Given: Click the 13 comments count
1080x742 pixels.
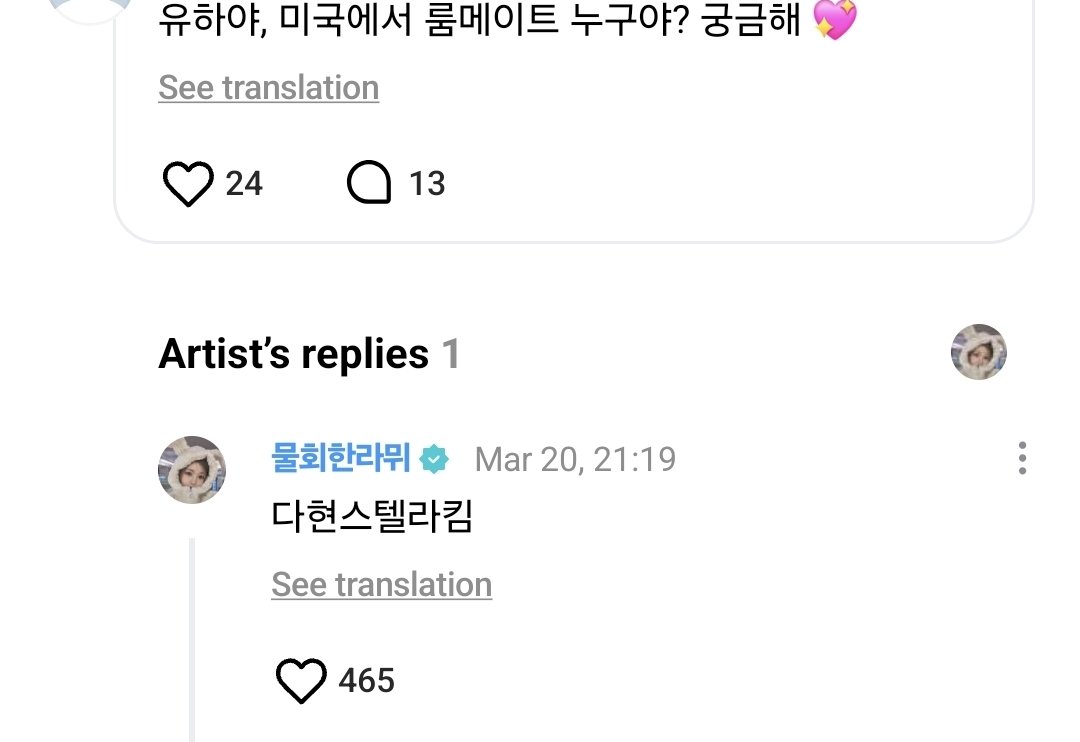Looking at the screenshot, I should [427, 184].
